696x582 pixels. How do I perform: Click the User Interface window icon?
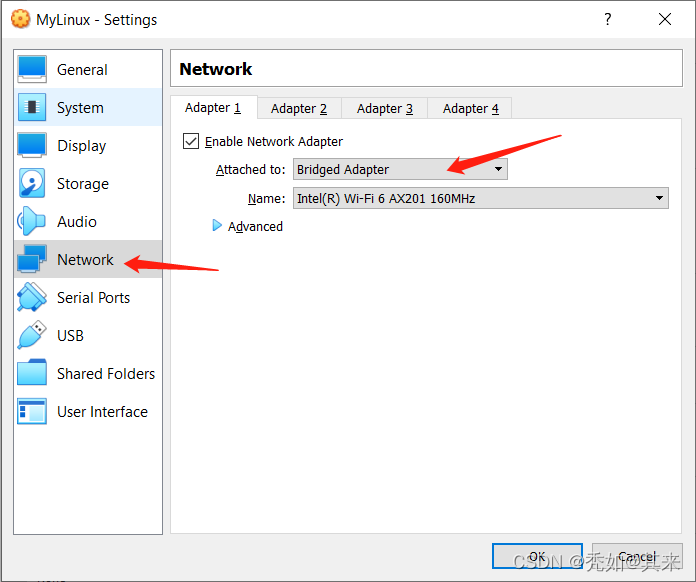[32, 411]
